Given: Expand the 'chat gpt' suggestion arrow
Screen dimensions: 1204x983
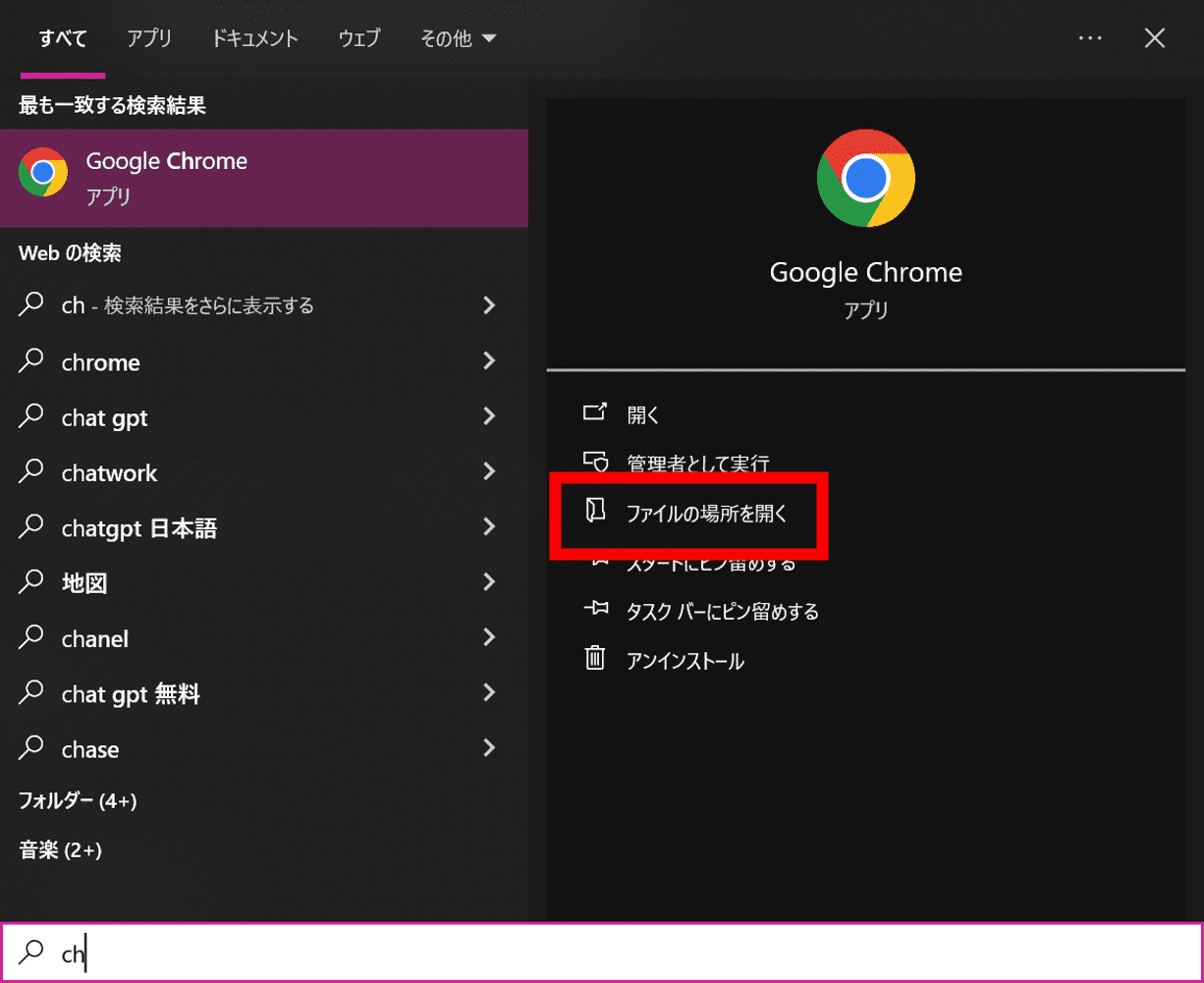Looking at the screenshot, I should 489,416.
